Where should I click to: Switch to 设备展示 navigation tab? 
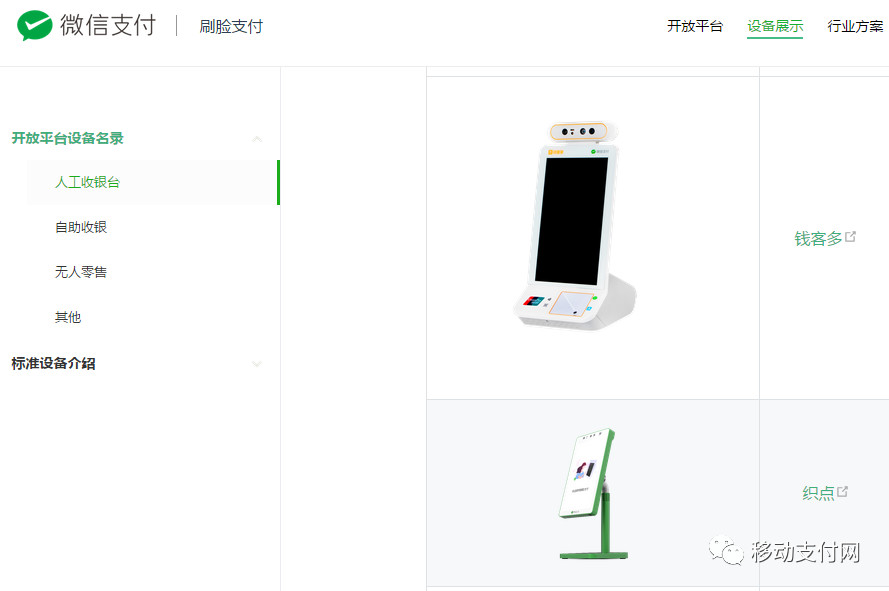[x=774, y=26]
